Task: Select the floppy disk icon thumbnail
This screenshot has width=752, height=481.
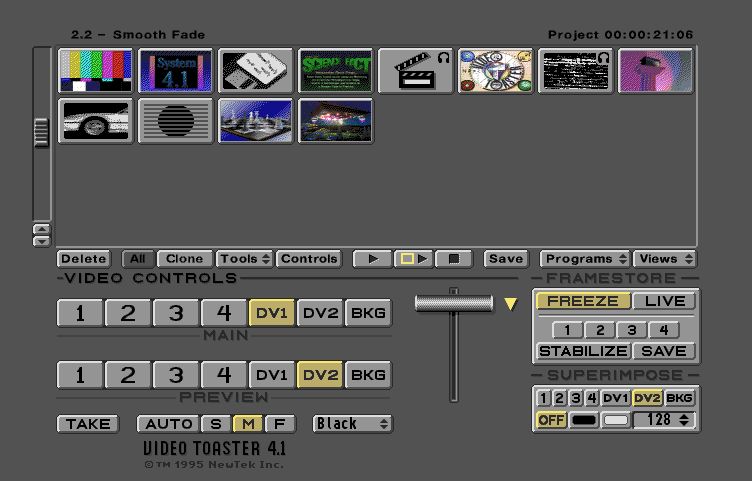Action: click(x=256, y=70)
